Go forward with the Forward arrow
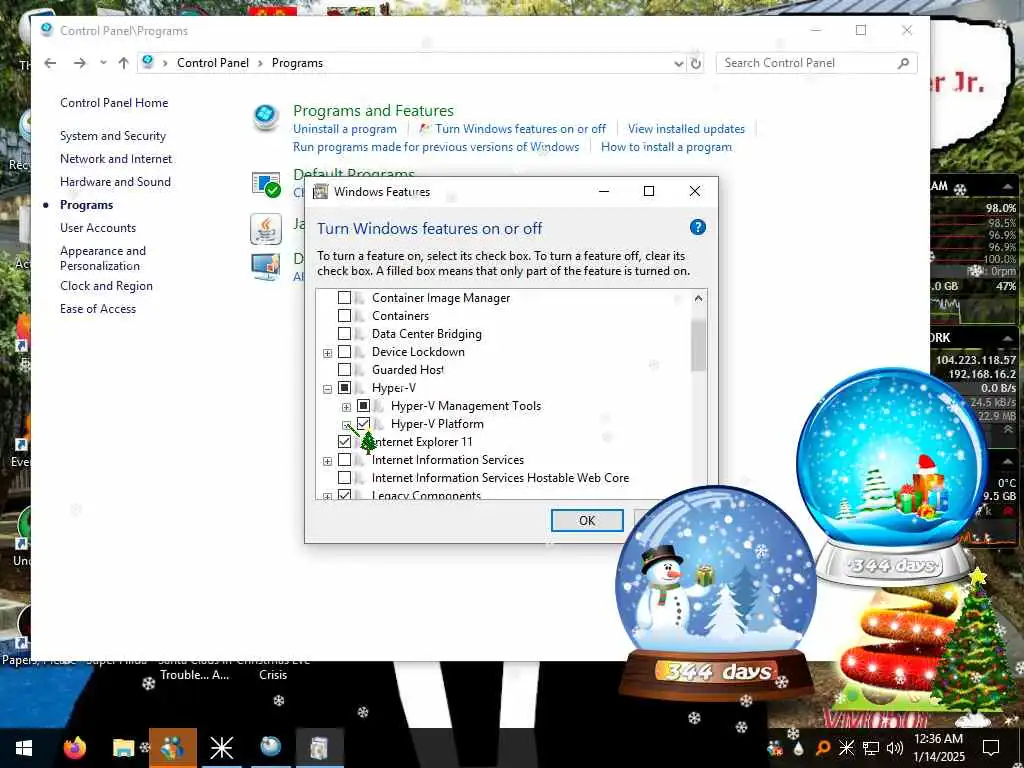Viewport: 1024px width, 768px height. [x=79, y=63]
